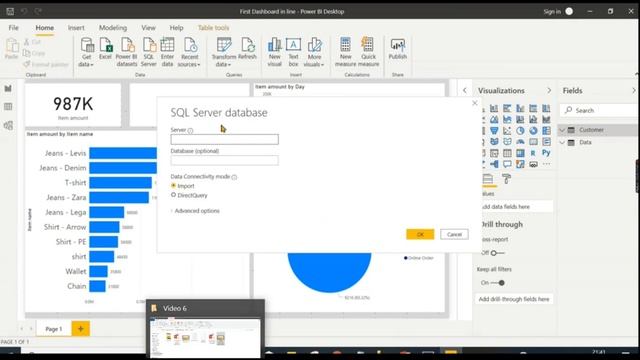Click the Server input field
Image resolution: width=640 pixels, height=360 pixels.
(x=224, y=140)
